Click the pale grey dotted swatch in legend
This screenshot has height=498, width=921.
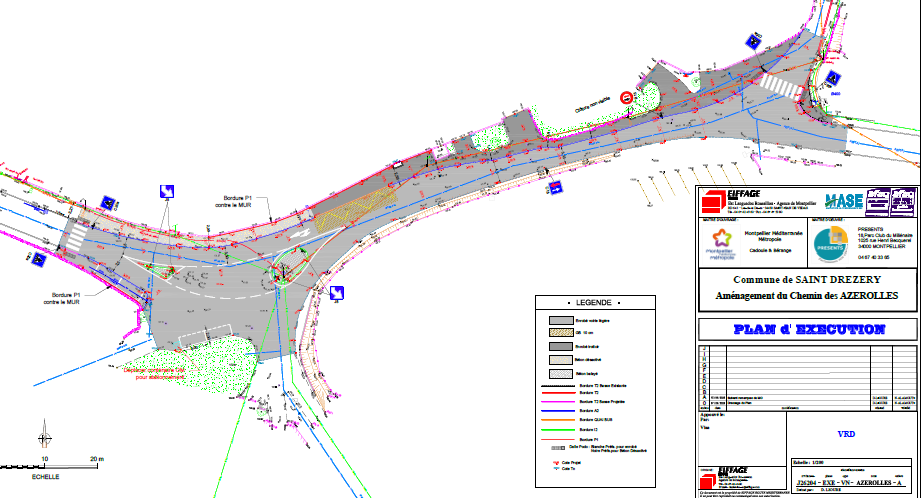pos(561,374)
